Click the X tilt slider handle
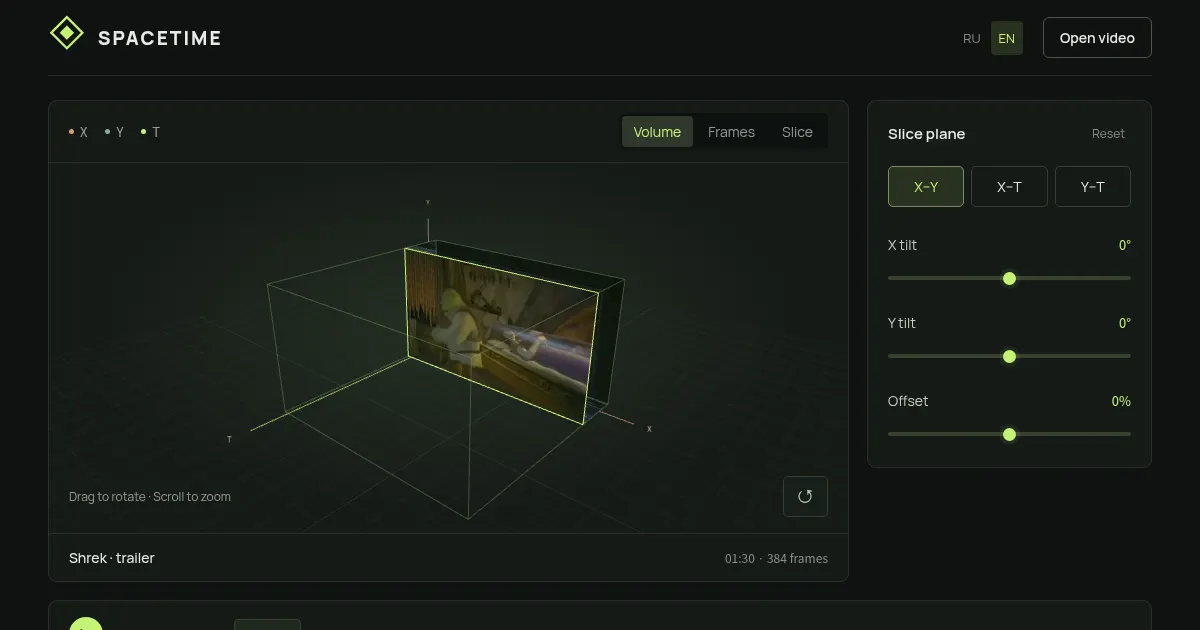 click(x=1009, y=278)
